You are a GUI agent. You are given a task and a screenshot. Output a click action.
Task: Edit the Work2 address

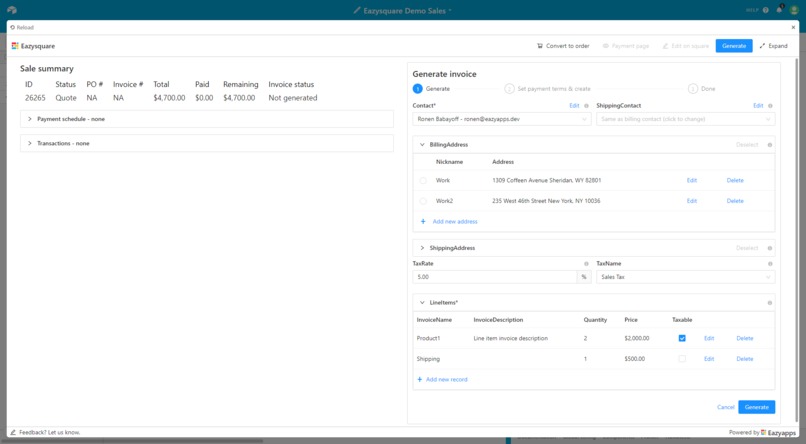click(x=691, y=201)
